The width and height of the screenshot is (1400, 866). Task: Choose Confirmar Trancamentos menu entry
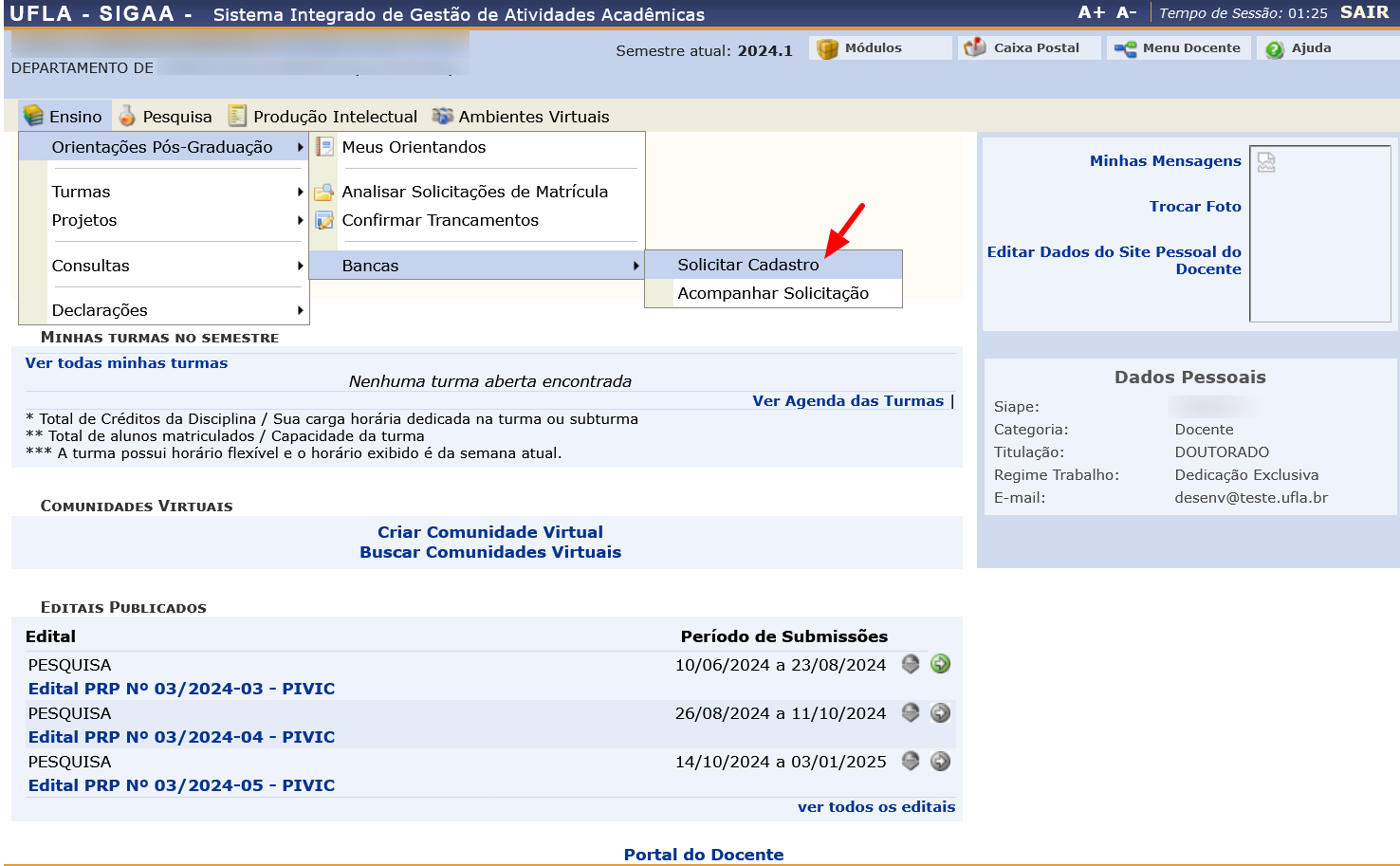coord(477,220)
